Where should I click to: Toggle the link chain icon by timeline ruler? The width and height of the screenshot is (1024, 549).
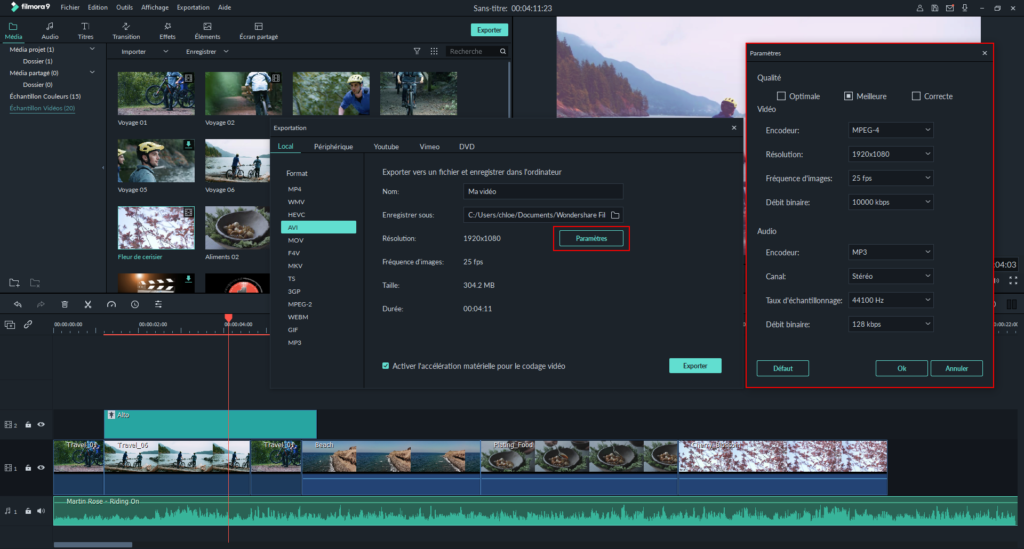click(x=28, y=324)
